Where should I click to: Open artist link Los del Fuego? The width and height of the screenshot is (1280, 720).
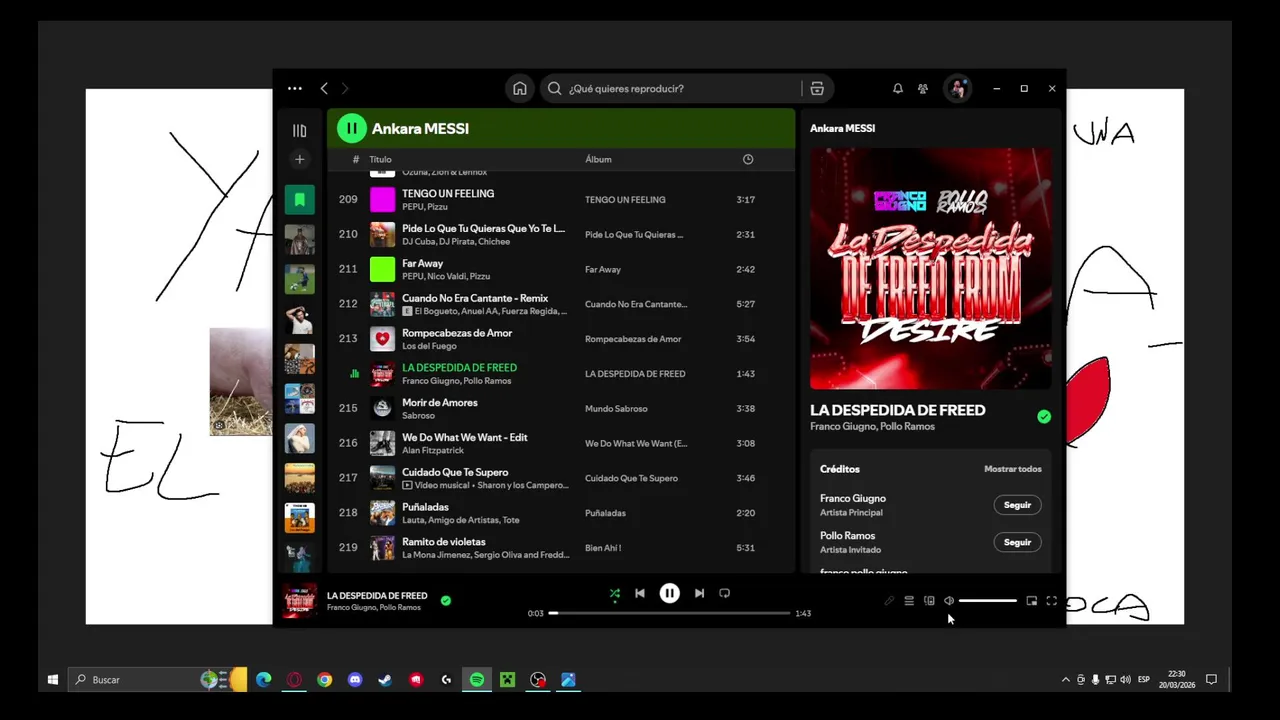click(x=429, y=346)
